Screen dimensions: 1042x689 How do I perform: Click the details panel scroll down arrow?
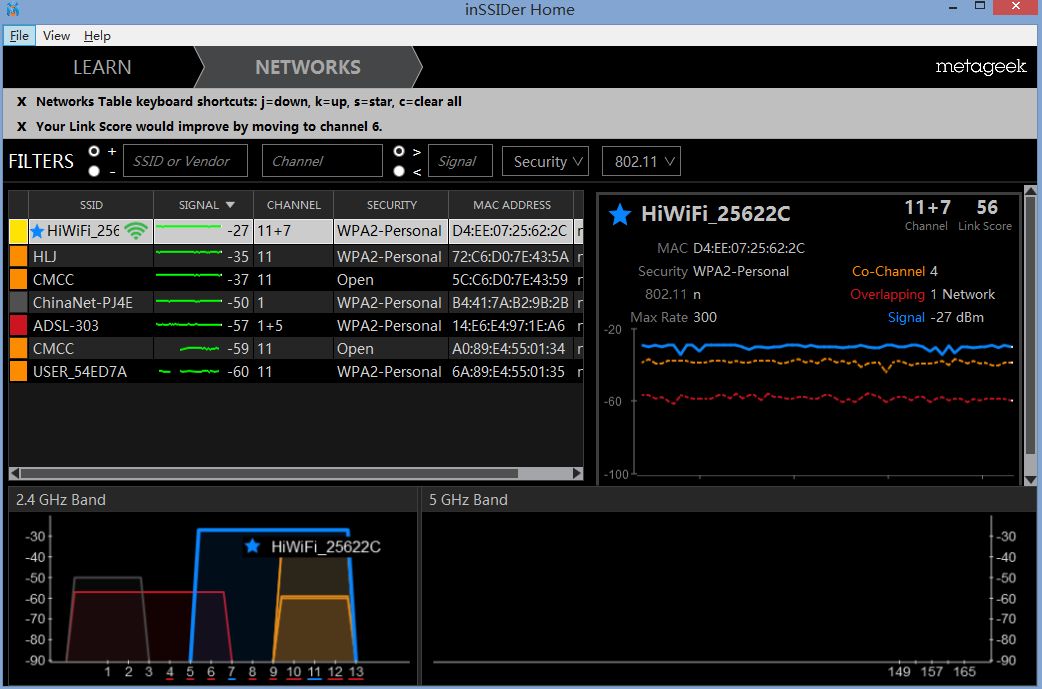(1030, 480)
